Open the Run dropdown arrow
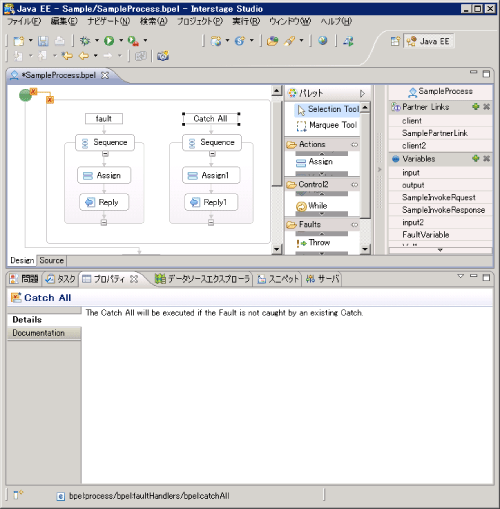Image resolution: width=500 pixels, height=509 pixels. (x=121, y=41)
